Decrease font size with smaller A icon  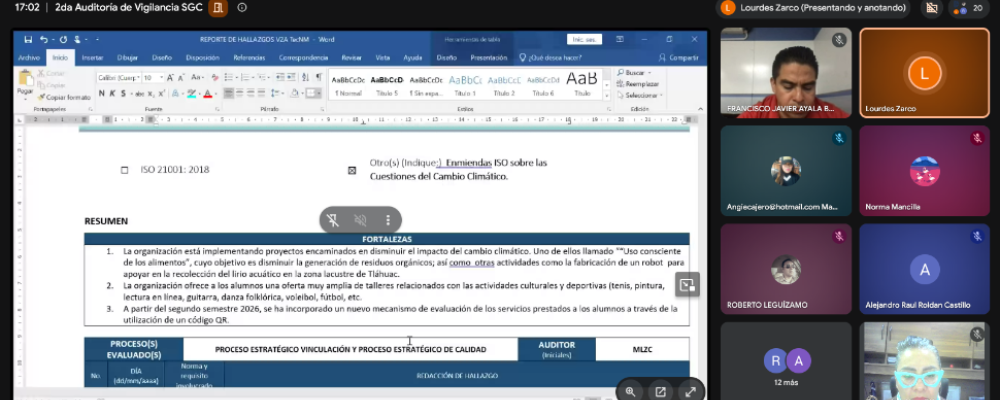coord(181,77)
